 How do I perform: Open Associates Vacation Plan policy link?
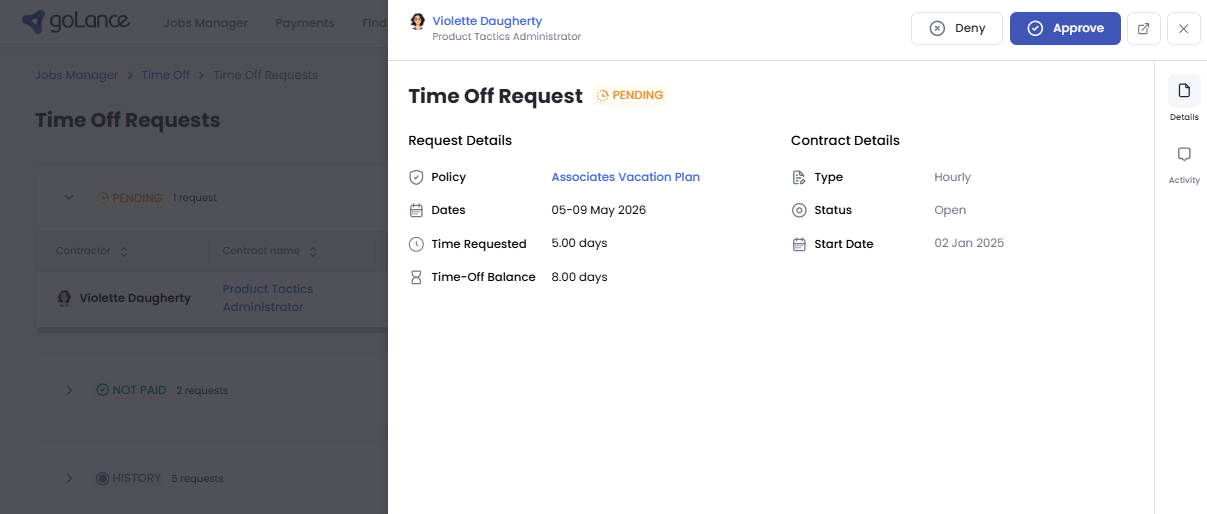(x=625, y=177)
